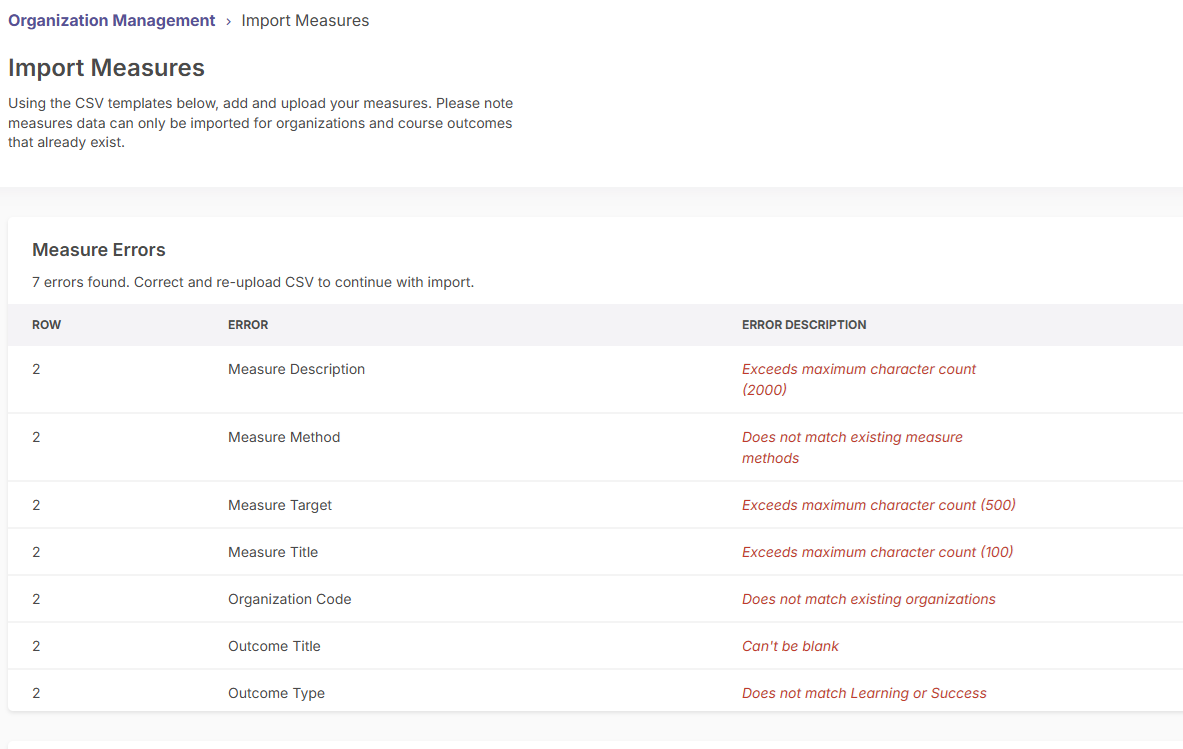Click the Import Measures page title
This screenshot has width=1183, height=749.
[x=106, y=68]
